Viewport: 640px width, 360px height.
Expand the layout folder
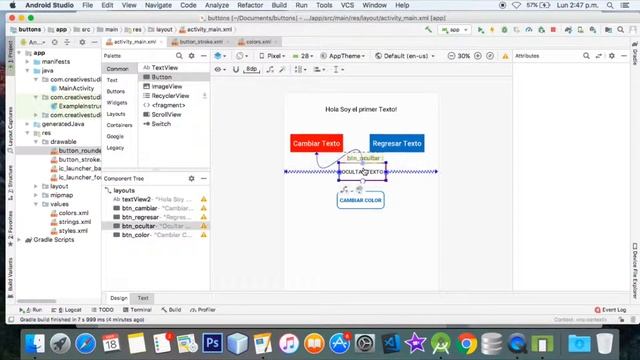[36, 186]
